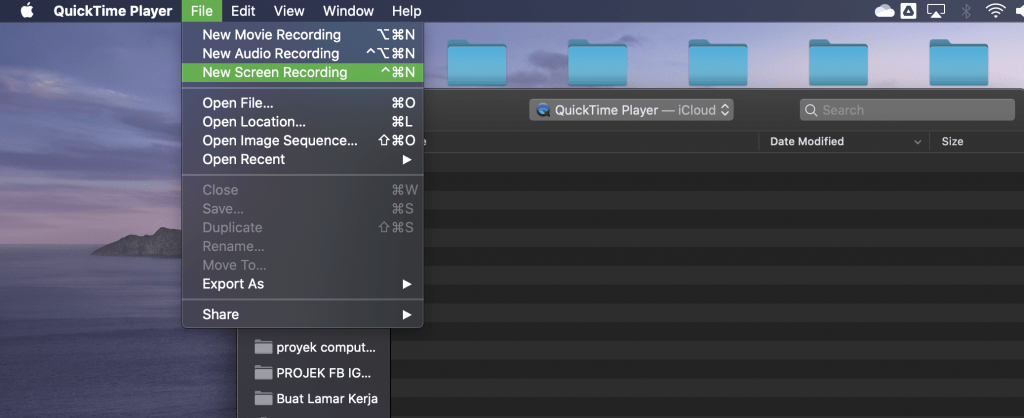
Task: Open the View menu
Action: [289, 11]
